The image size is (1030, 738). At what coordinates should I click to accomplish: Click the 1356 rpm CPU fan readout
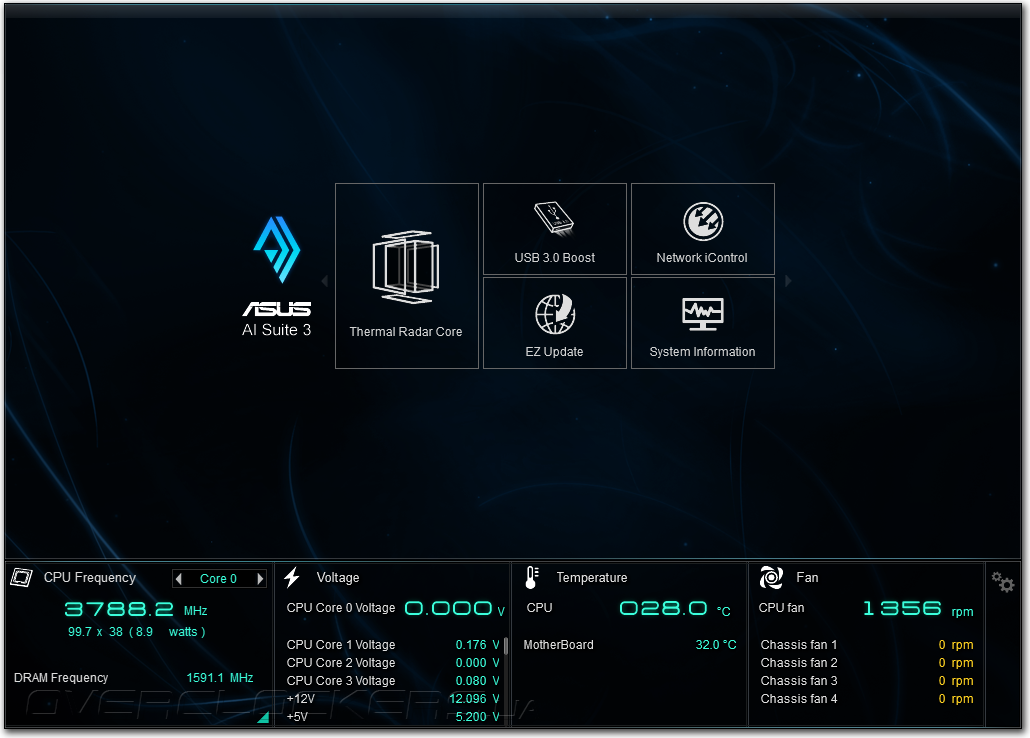[918, 609]
